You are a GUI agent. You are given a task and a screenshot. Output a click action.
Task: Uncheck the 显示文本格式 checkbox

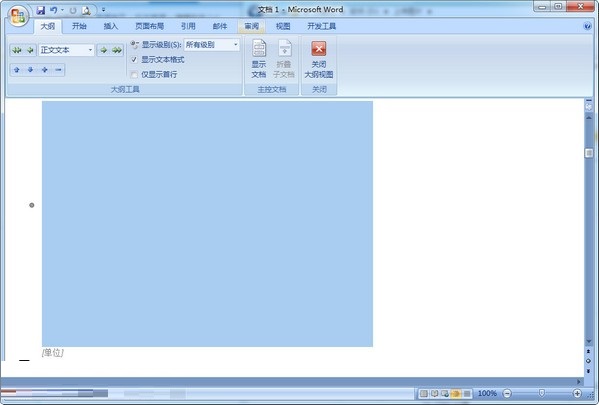134,60
